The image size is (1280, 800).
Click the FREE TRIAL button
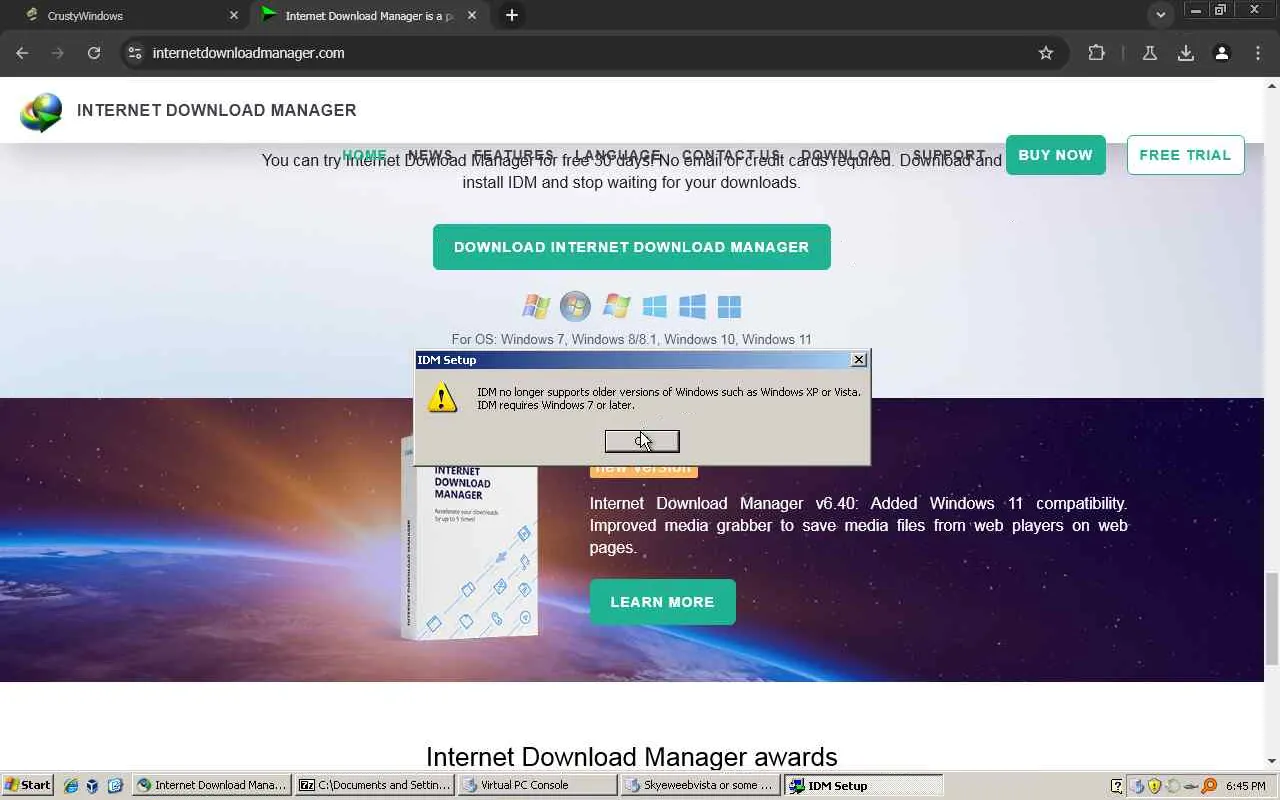tap(1185, 155)
